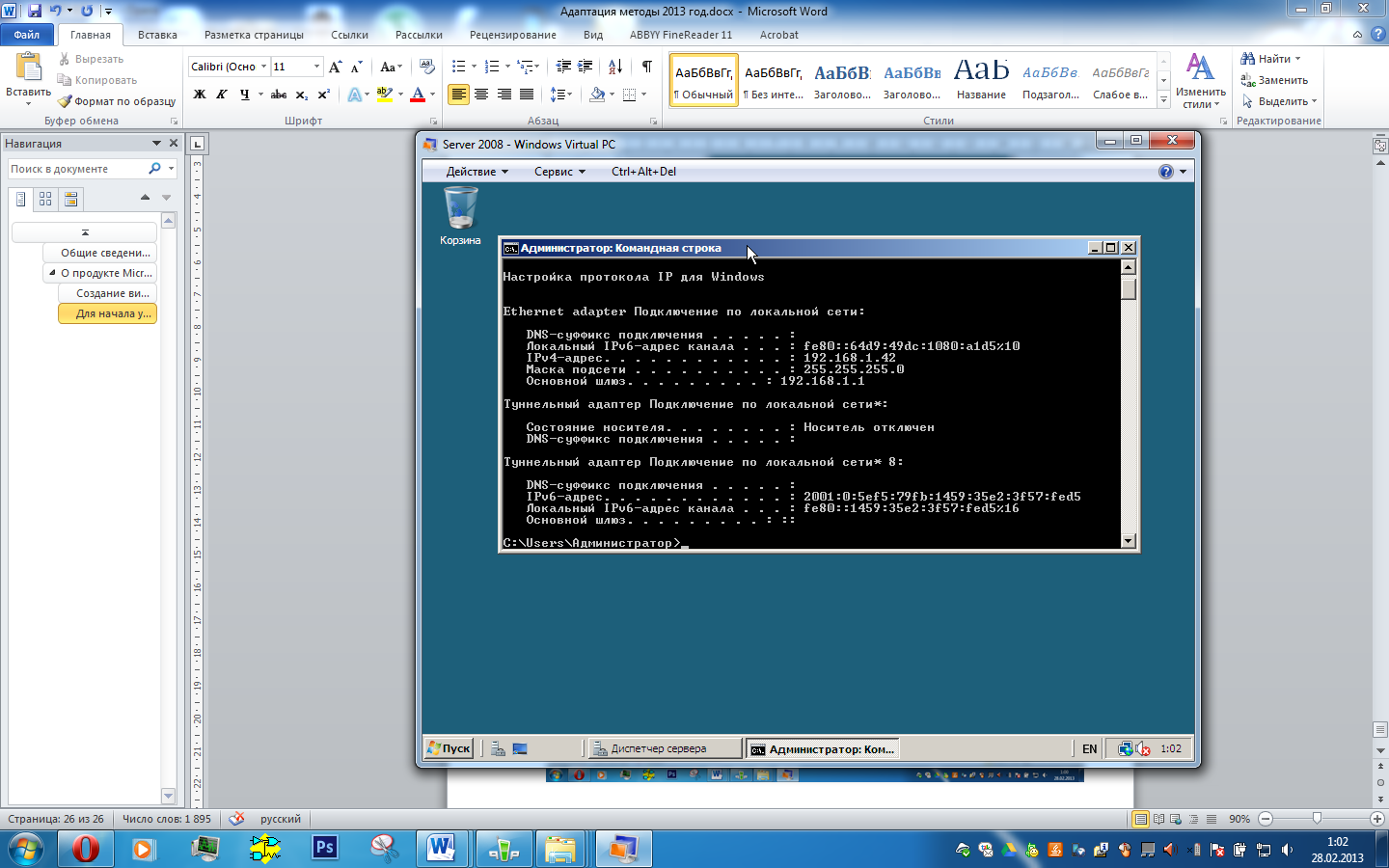Click the Поиск в документе search field

(x=79, y=169)
